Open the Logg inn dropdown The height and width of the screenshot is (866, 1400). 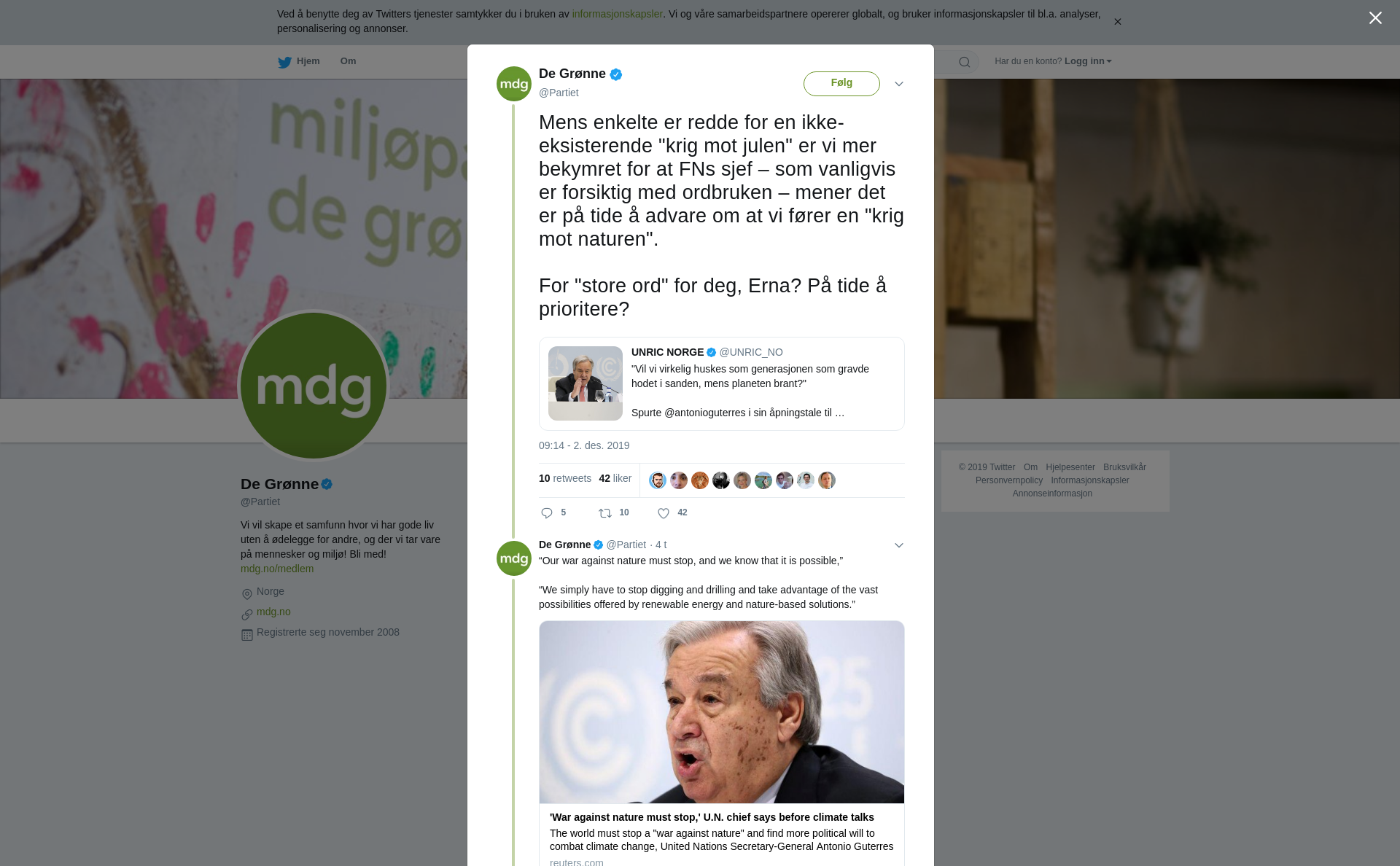1088,61
